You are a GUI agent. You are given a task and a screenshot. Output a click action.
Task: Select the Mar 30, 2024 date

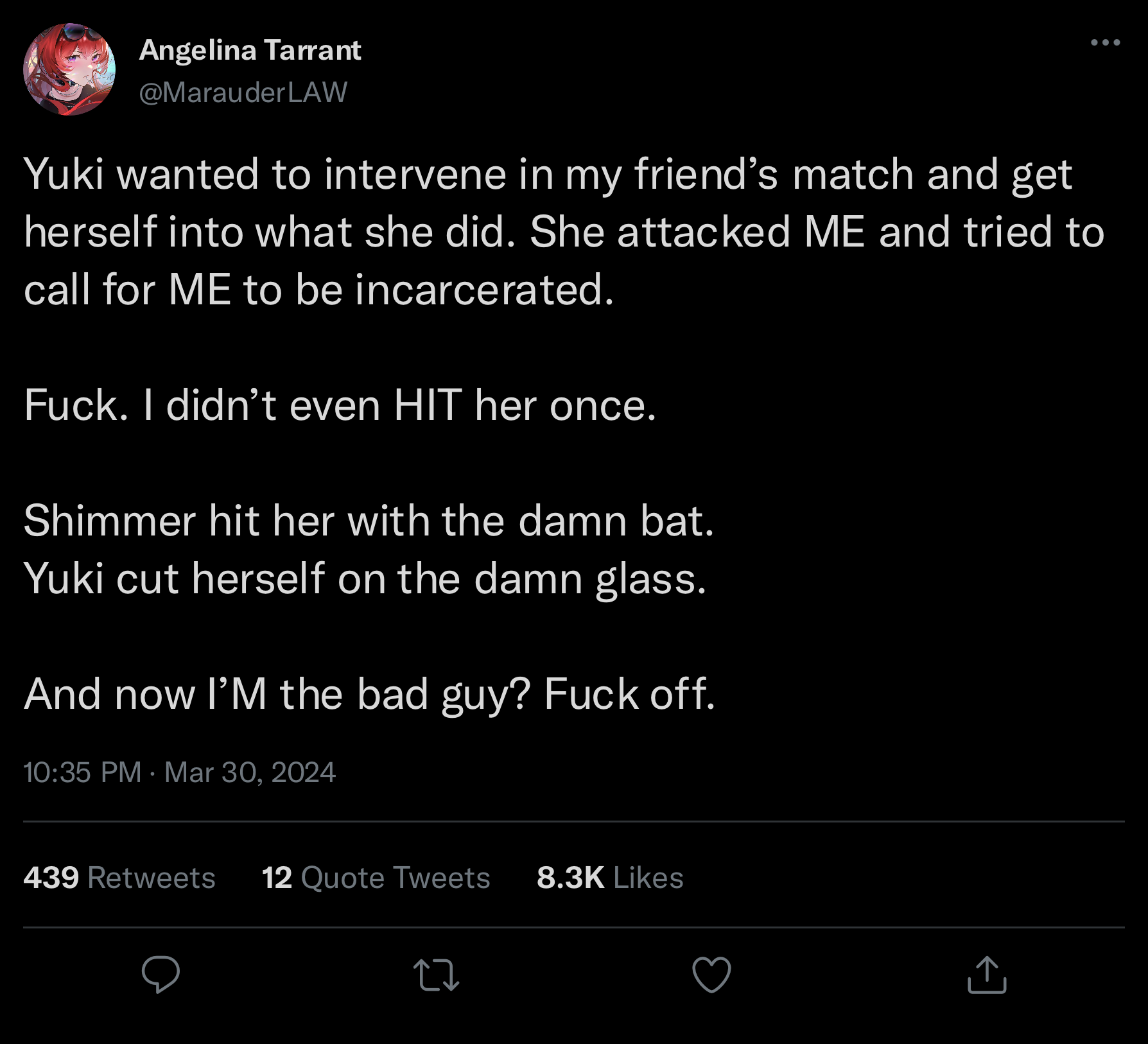tap(250, 772)
